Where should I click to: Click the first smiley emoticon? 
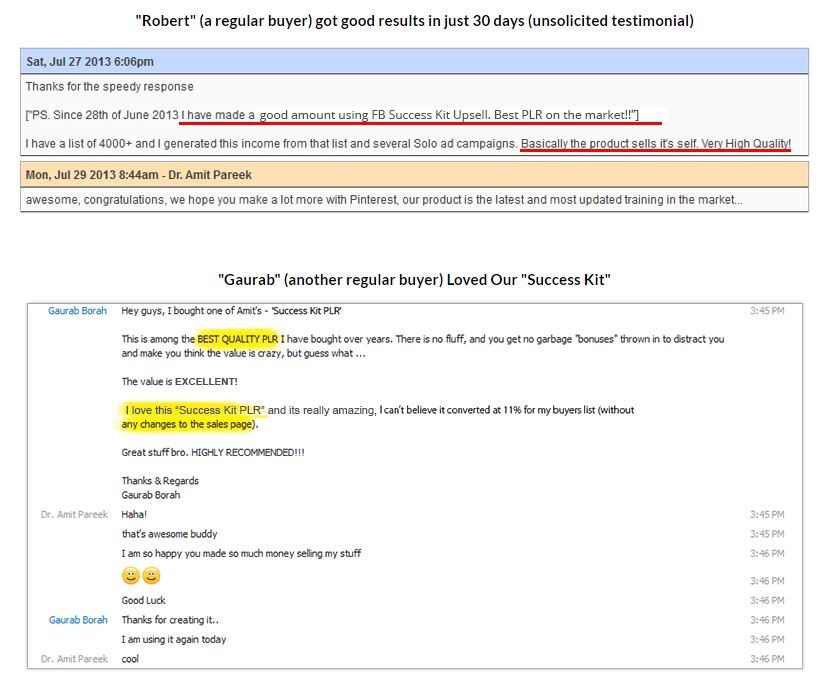point(131,576)
